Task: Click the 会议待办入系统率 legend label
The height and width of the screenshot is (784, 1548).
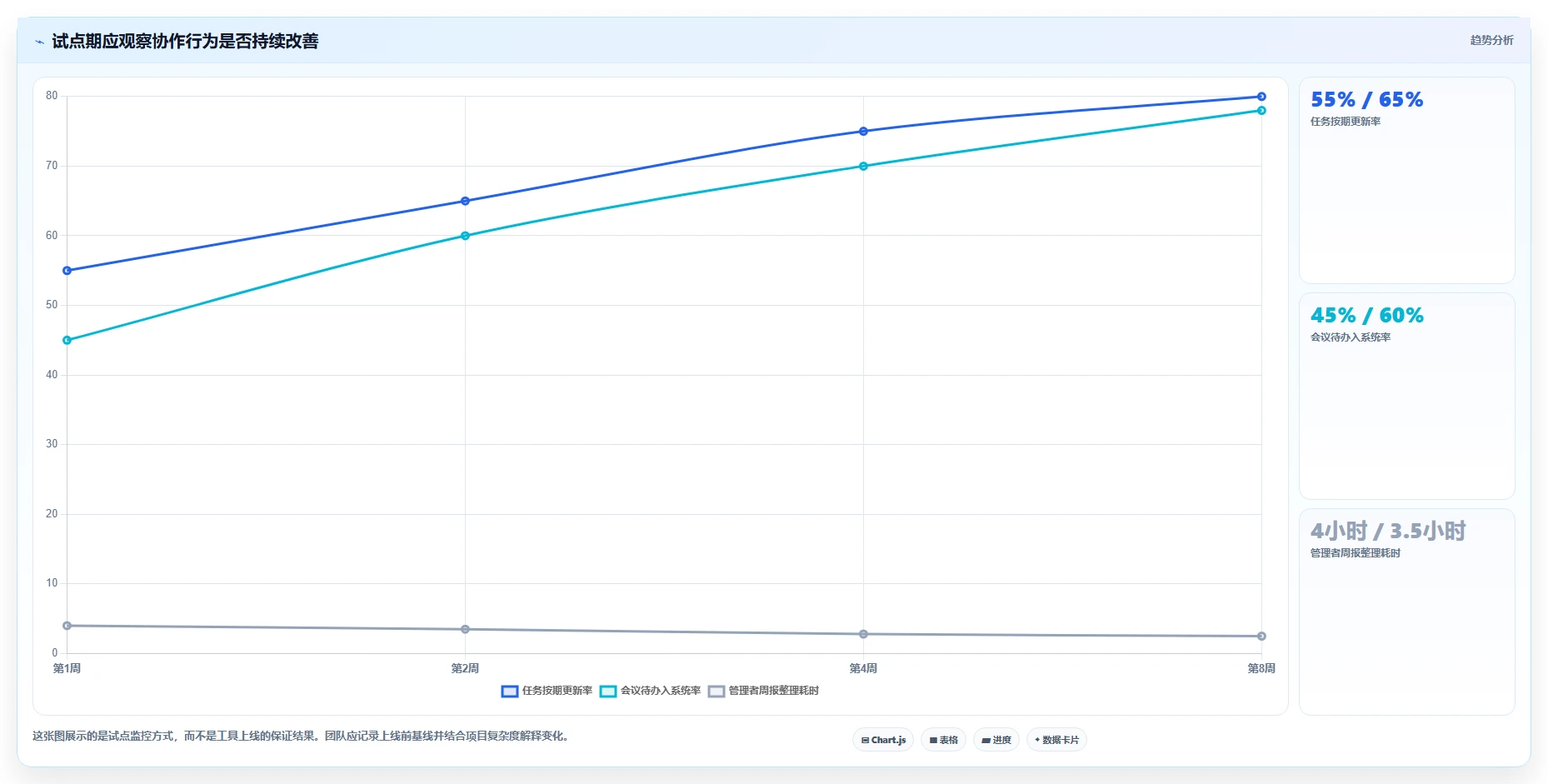Action: point(661,691)
